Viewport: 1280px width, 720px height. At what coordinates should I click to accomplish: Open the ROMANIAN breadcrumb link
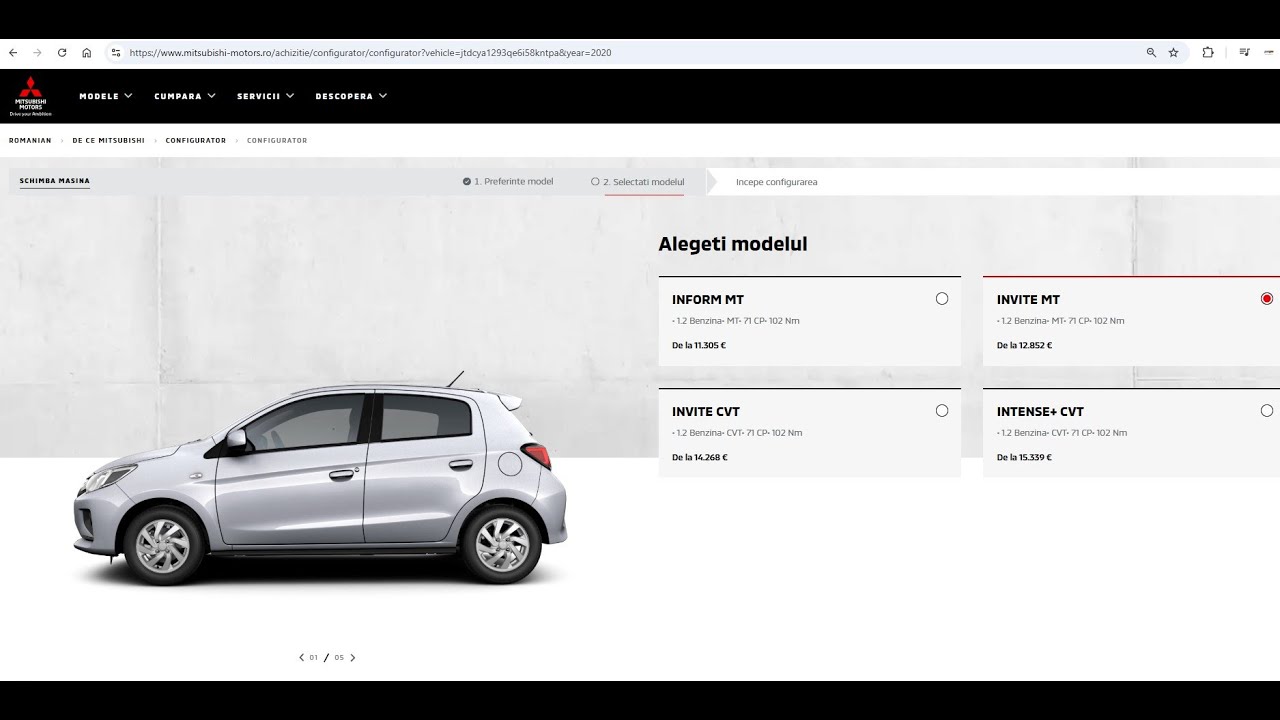tap(30, 141)
